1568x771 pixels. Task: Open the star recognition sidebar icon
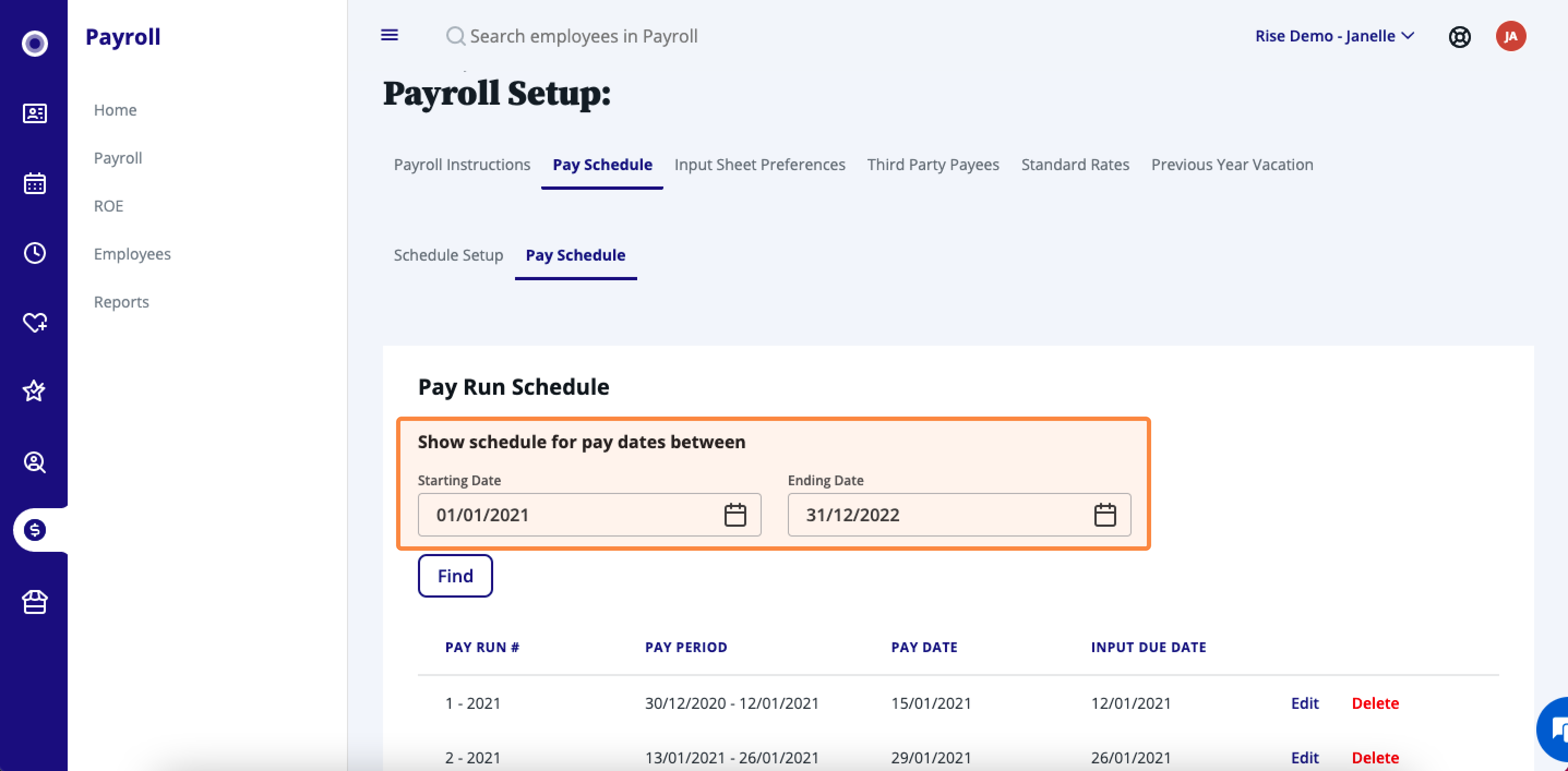(34, 390)
